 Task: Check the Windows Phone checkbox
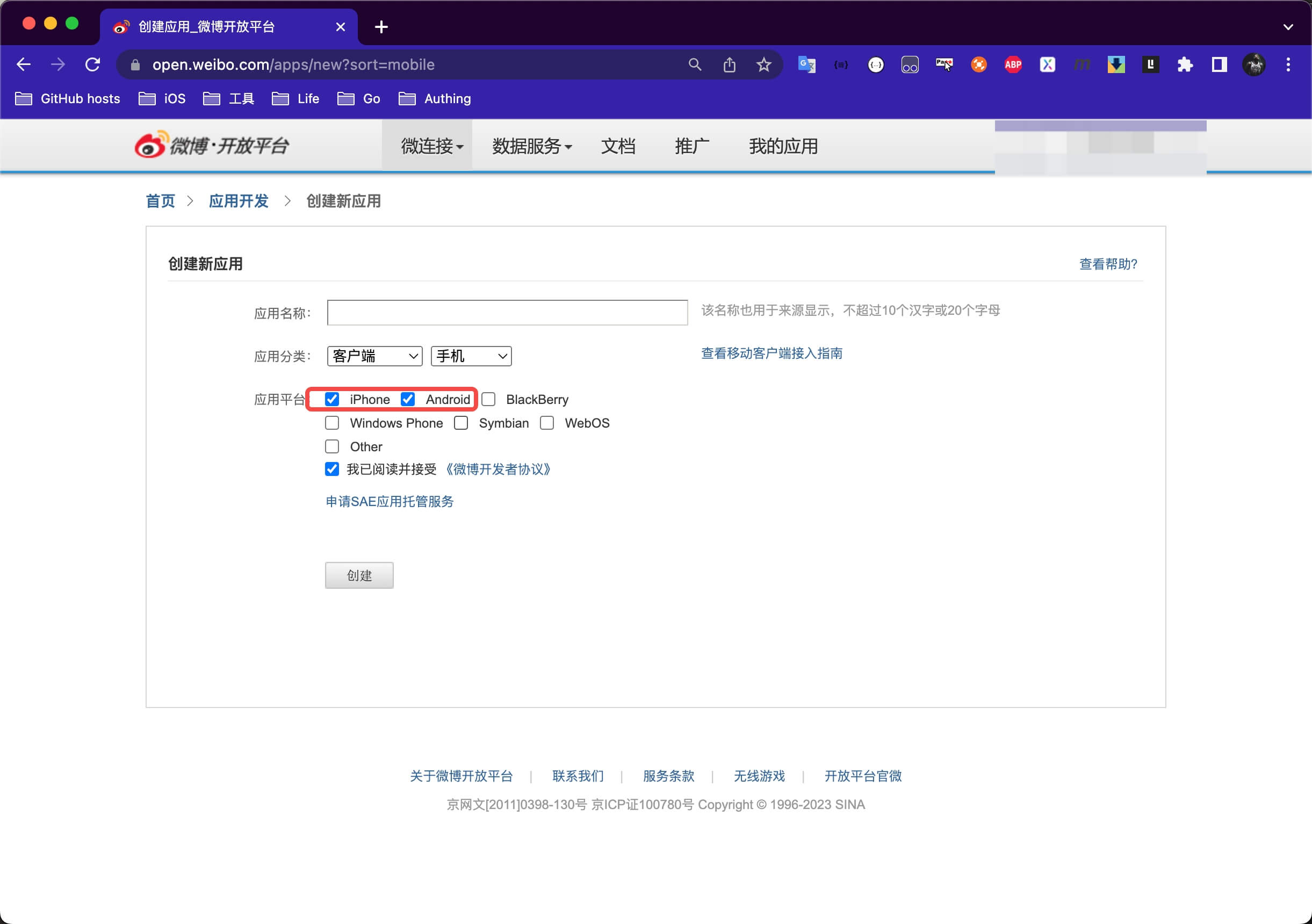(332, 423)
